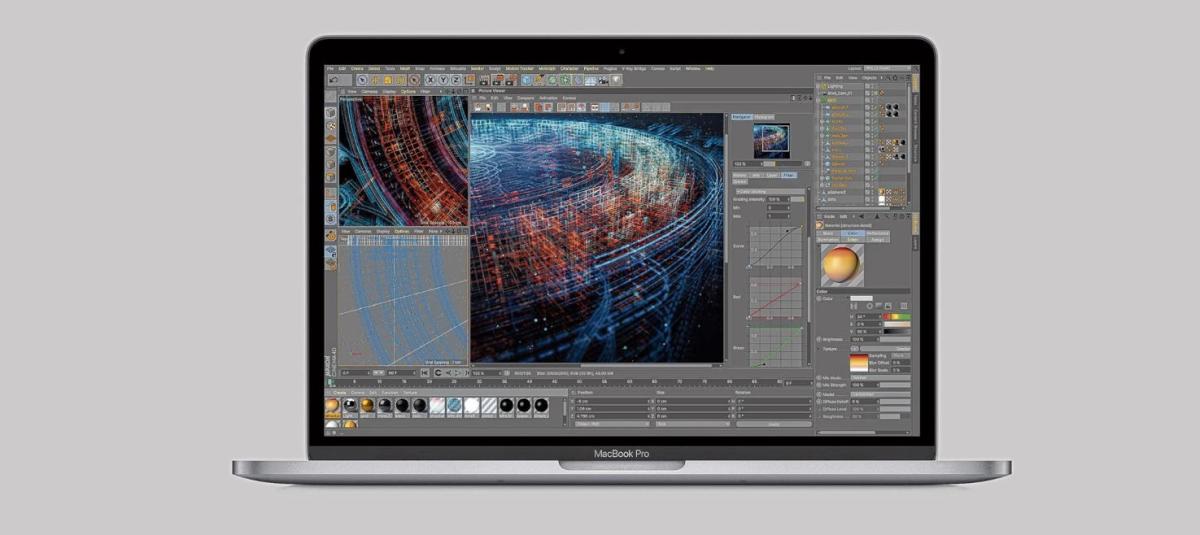This screenshot has height=535, width=1200.
Task: Open Cameras menu of the Perspective viewport
Action: [x=369, y=92]
